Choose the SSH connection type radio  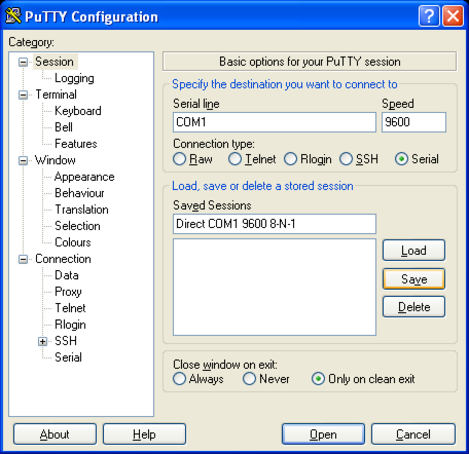346,159
